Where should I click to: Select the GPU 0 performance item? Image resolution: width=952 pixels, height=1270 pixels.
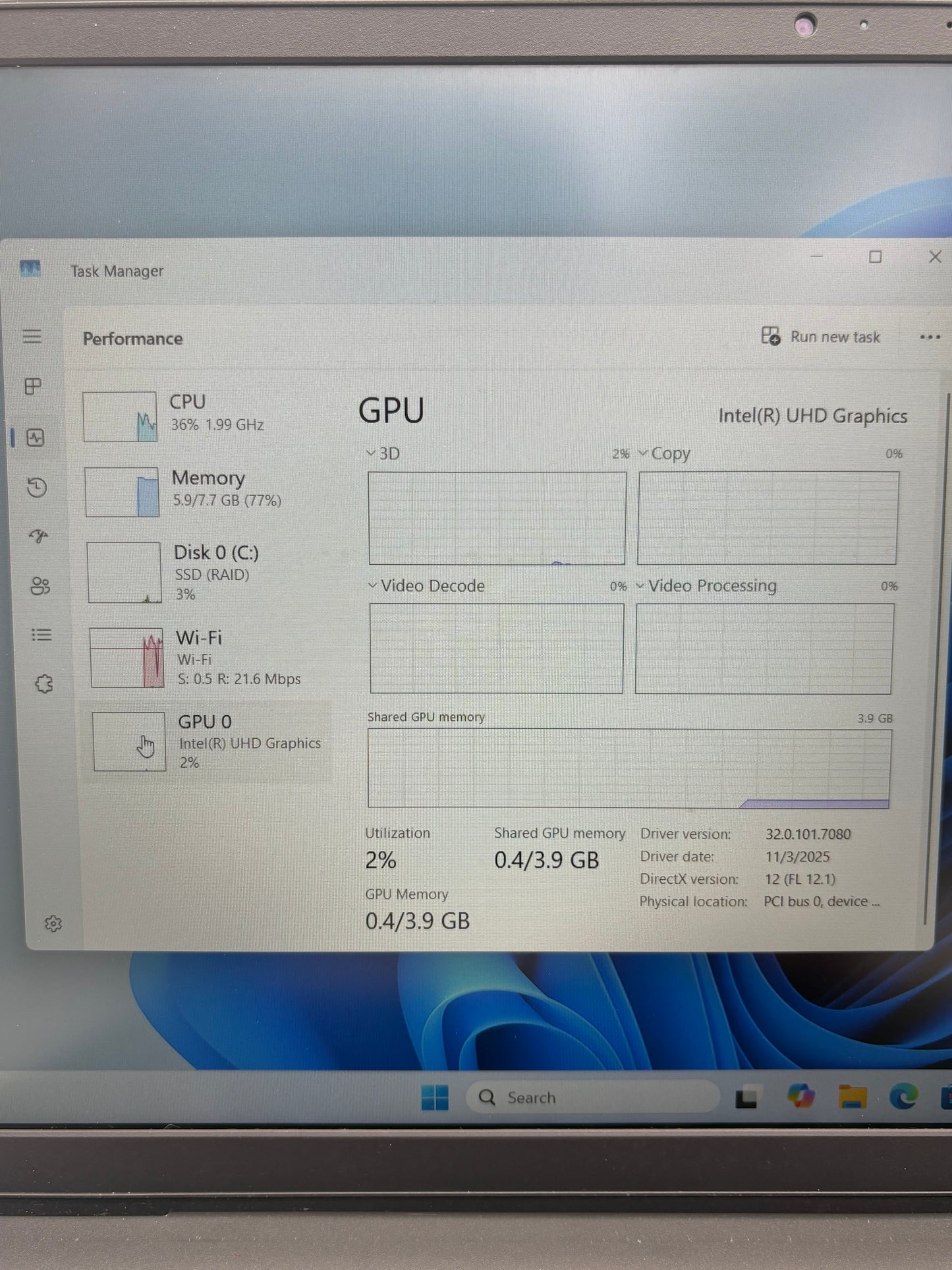click(x=208, y=741)
